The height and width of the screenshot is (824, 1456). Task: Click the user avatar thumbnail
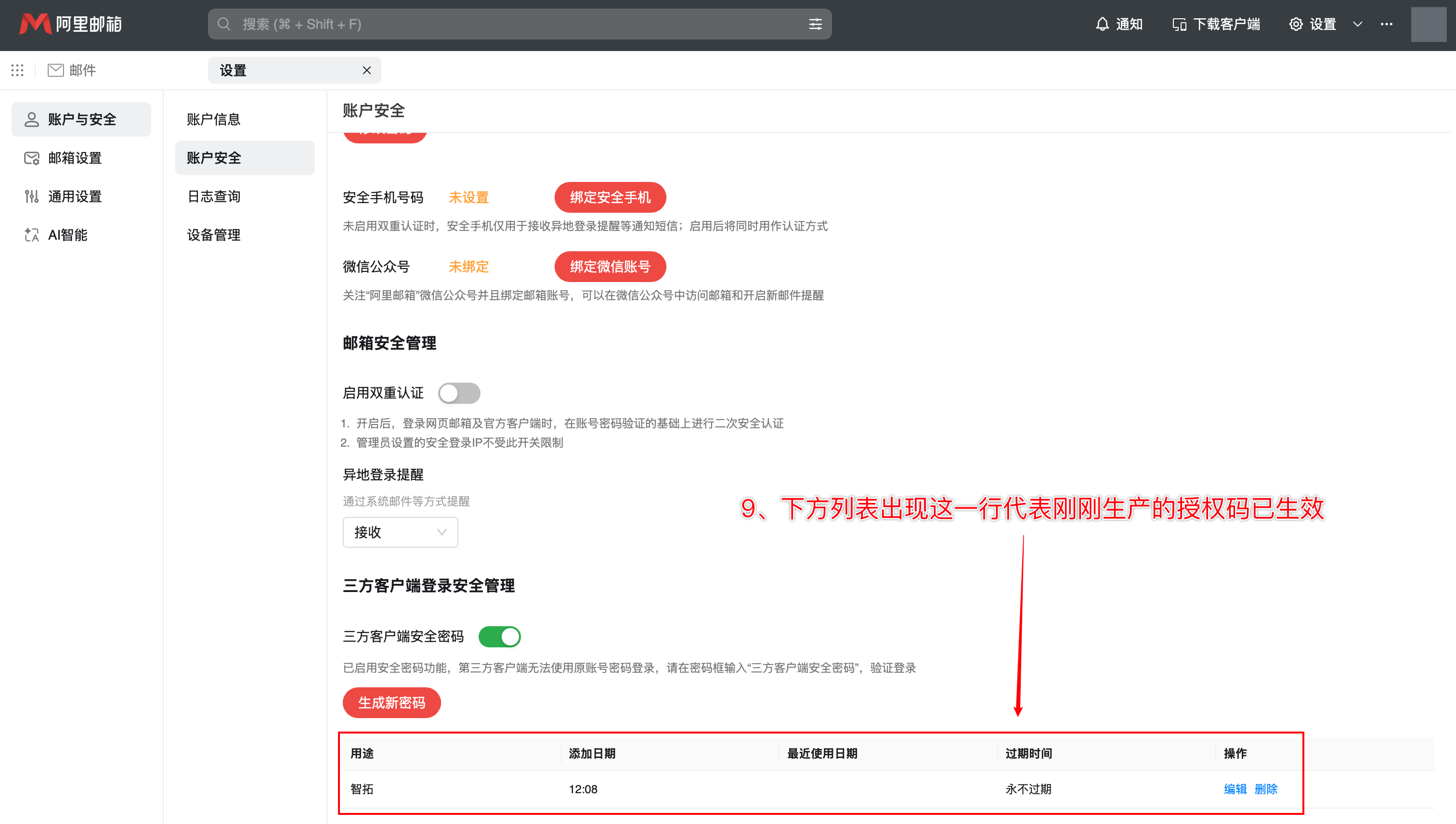pos(1428,24)
